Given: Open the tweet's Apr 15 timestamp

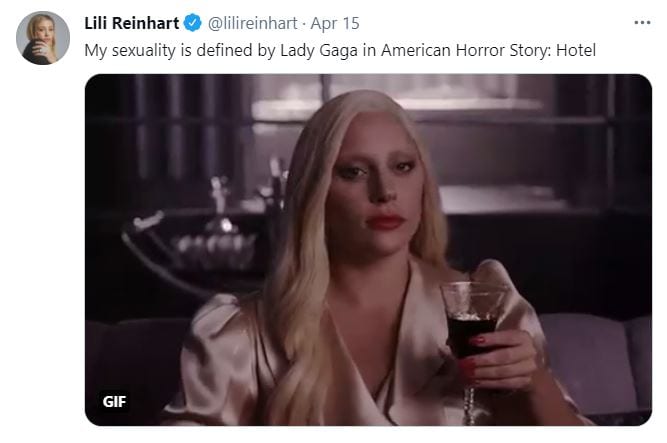Looking at the screenshot, I should click(335, 23).
